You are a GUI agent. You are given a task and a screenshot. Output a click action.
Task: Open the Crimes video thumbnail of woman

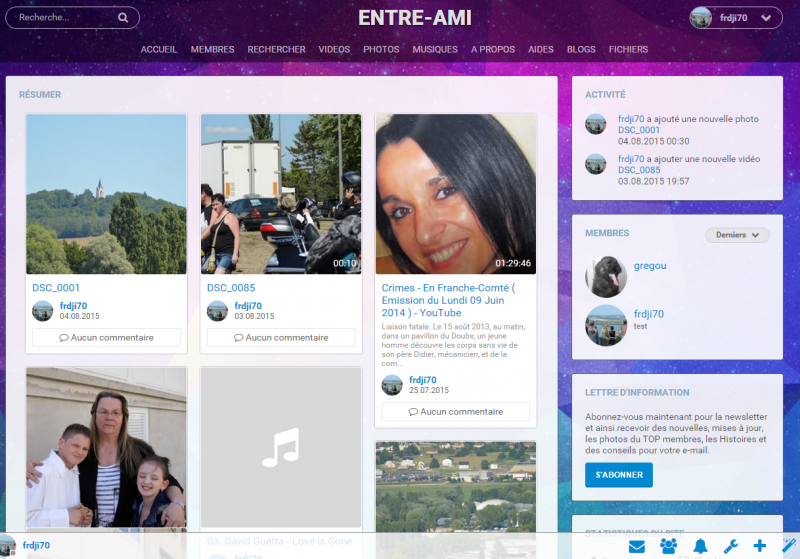(456, 194)
